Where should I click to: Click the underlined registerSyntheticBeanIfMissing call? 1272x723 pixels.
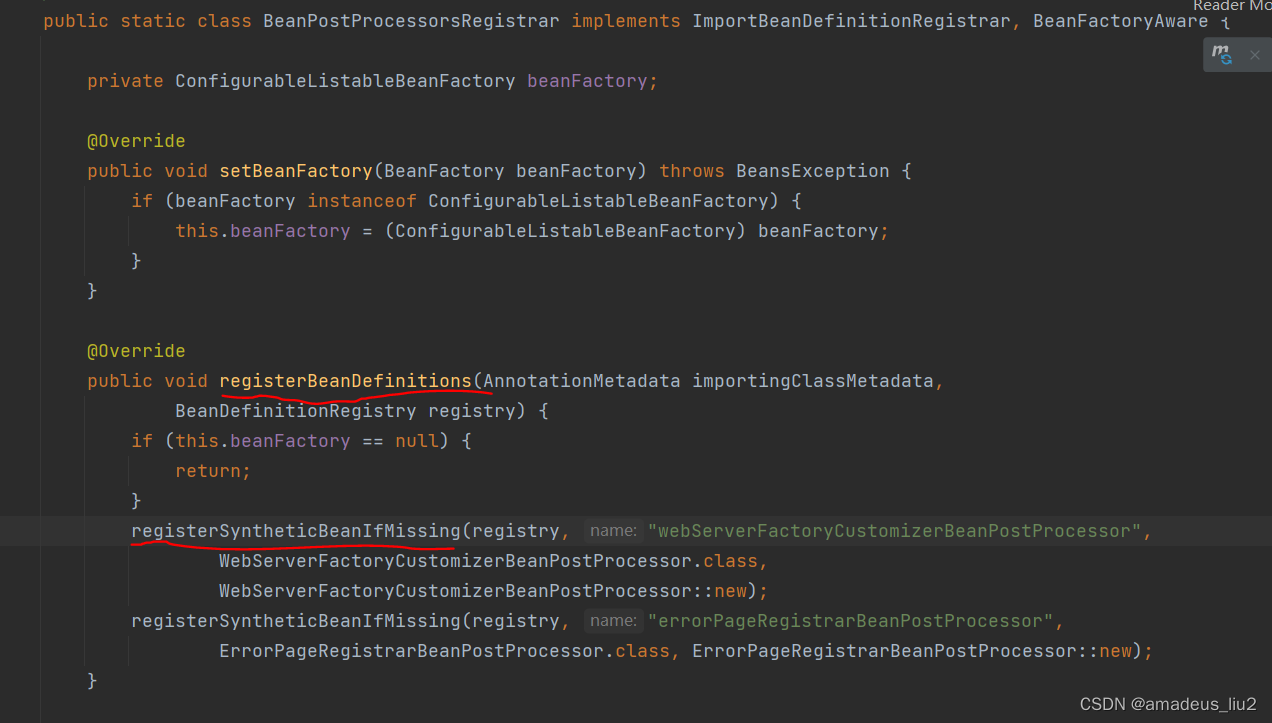pyautogui.click(x=296, y=531)
